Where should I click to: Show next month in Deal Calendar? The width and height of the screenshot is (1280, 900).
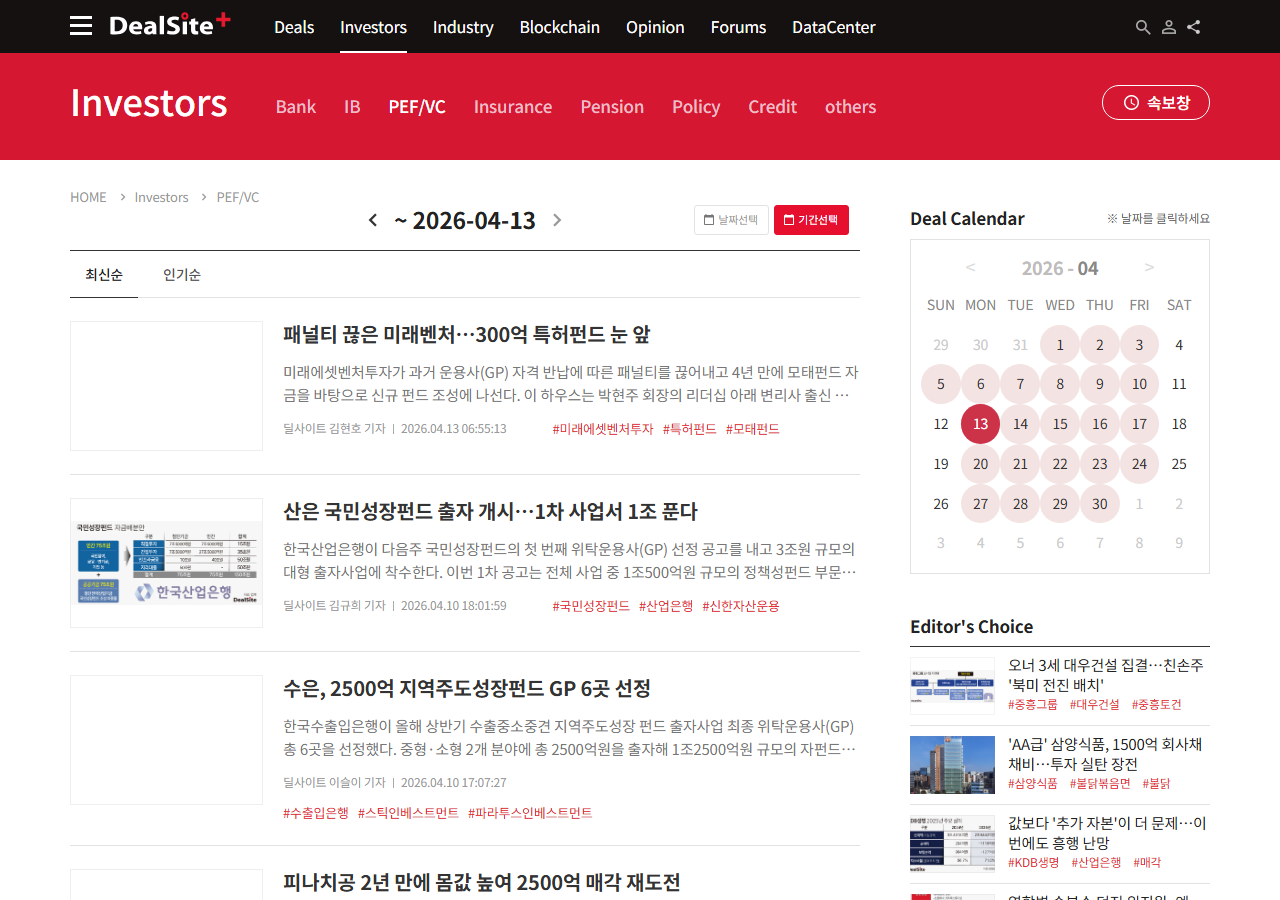tap(1149, 267)
